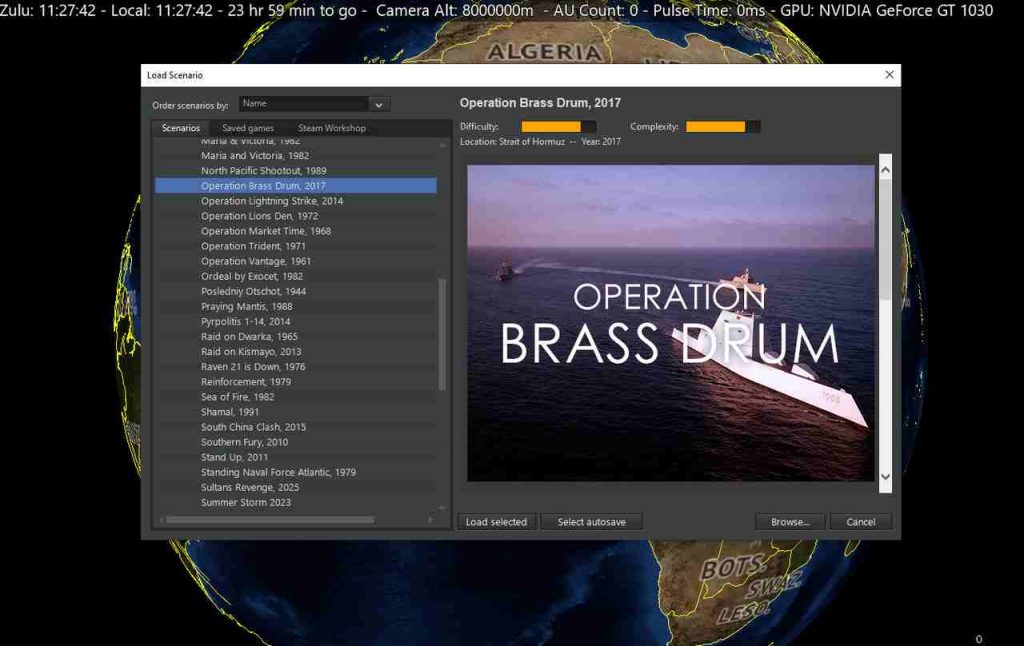The image size is (1024, 646).
Task: Close the Load Scenario dialog with X
Action: tap(889, 75)
